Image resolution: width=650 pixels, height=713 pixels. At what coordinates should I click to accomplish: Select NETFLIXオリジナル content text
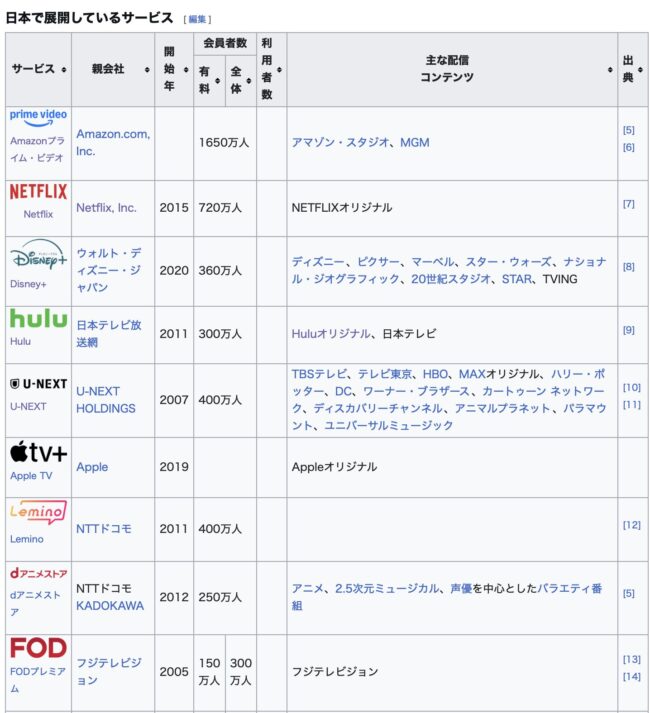342,208
